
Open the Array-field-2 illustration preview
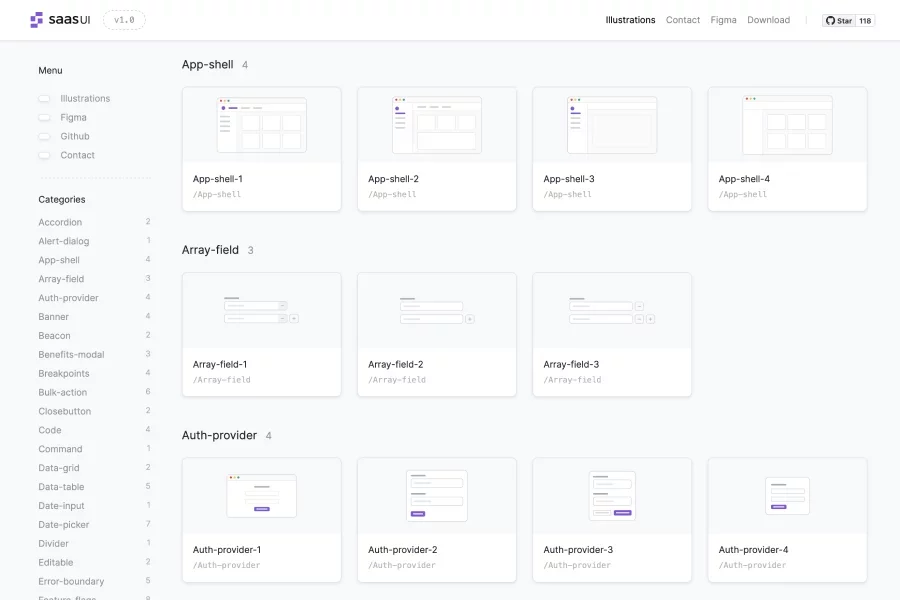pyautogui.click(x=436, y=311)
